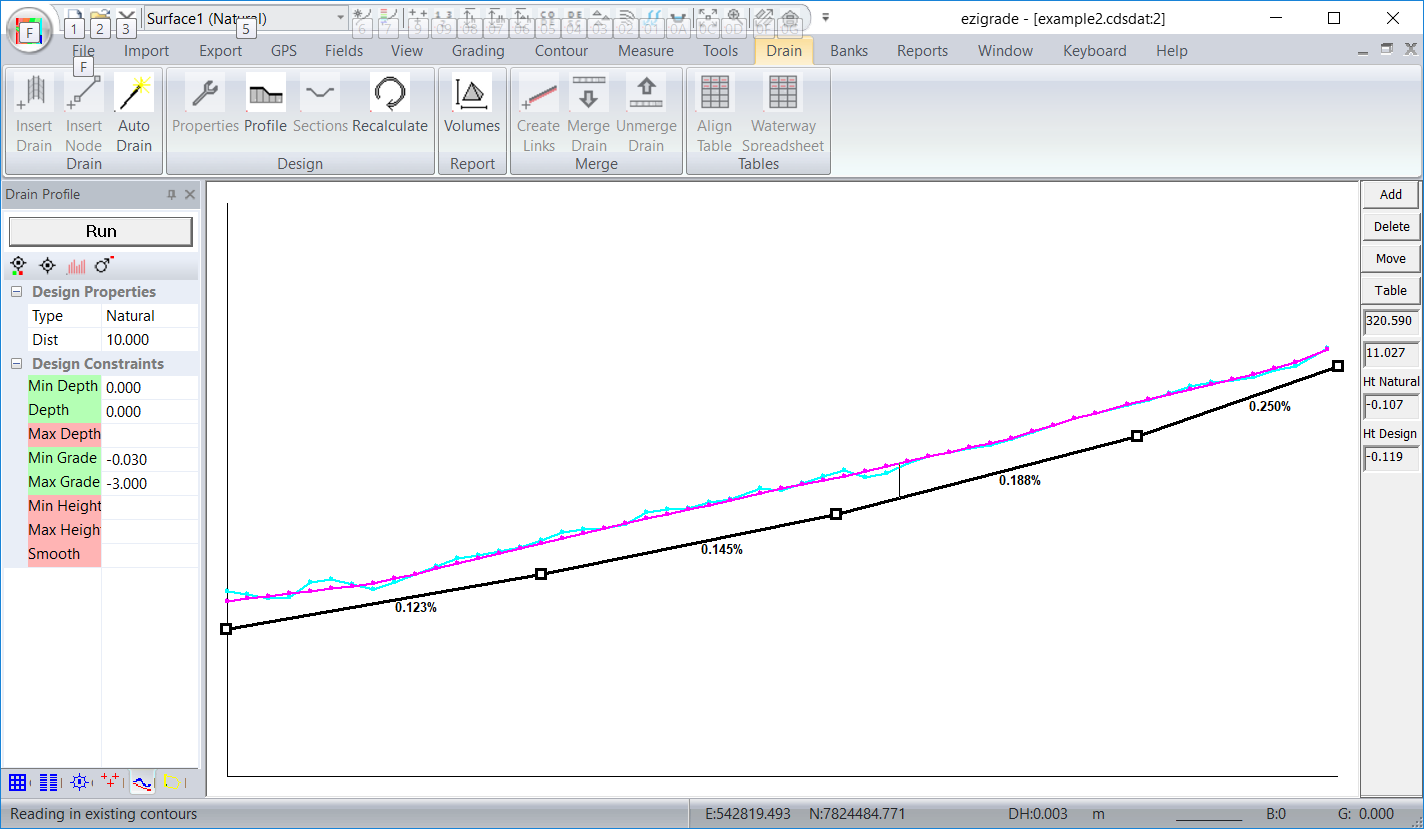Click the Auto Drain wand icon
The image size is (1424, 829).
133,95
